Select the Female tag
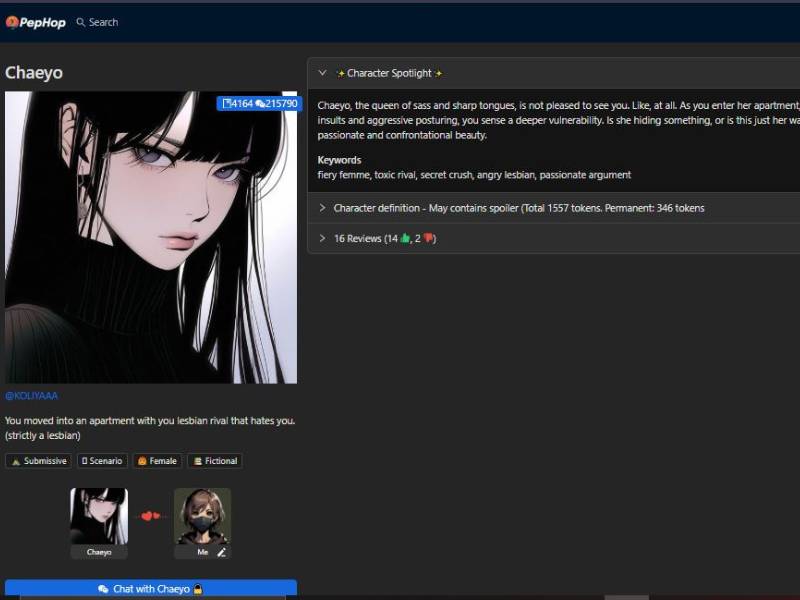 click(x=157, y=461)
